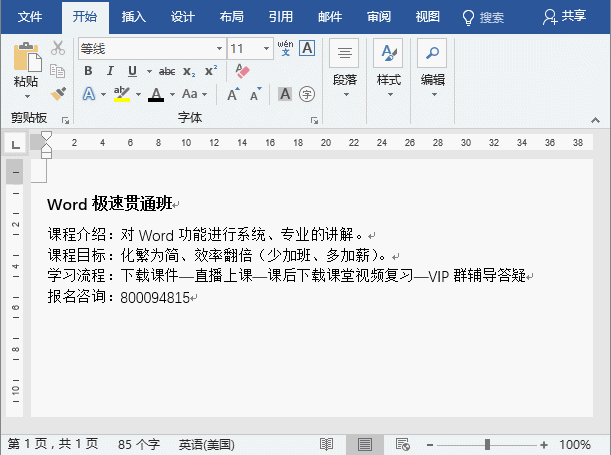Viewport: 611px width, 455px height.
Task: Click the Clear Formatting eraser icon
Action: [x=241, y=71]
